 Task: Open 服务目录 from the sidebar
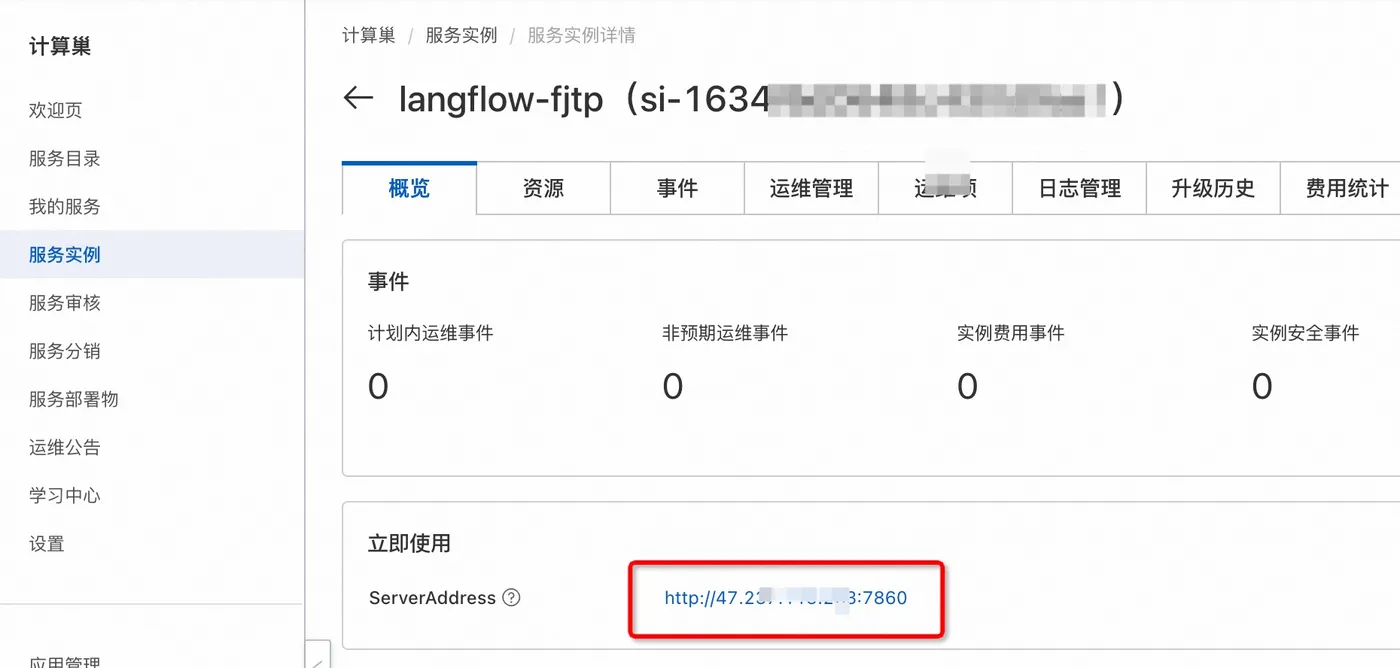coord(64,158)
